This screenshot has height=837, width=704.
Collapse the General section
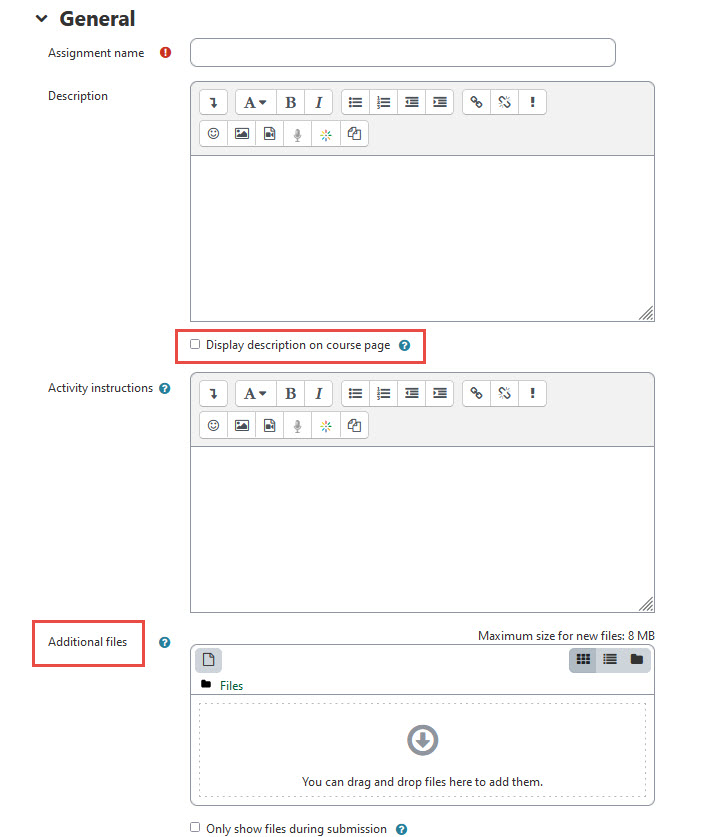tap(41, 19)
